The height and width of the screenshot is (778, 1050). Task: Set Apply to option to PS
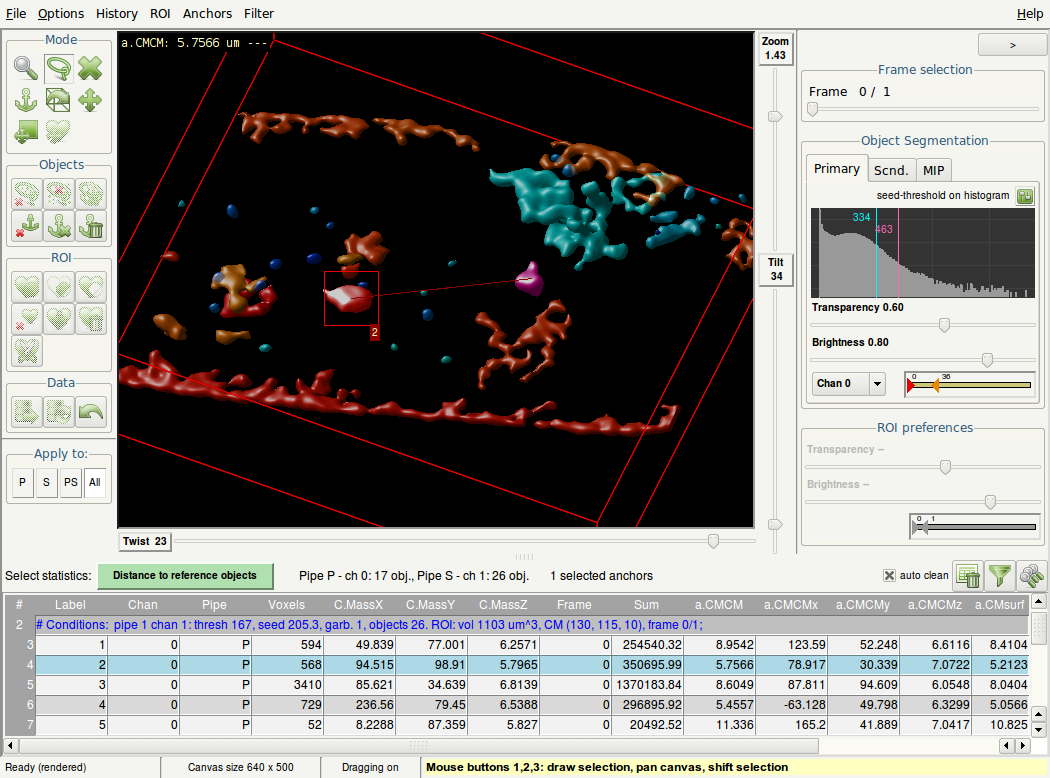(x=70, y=484)
